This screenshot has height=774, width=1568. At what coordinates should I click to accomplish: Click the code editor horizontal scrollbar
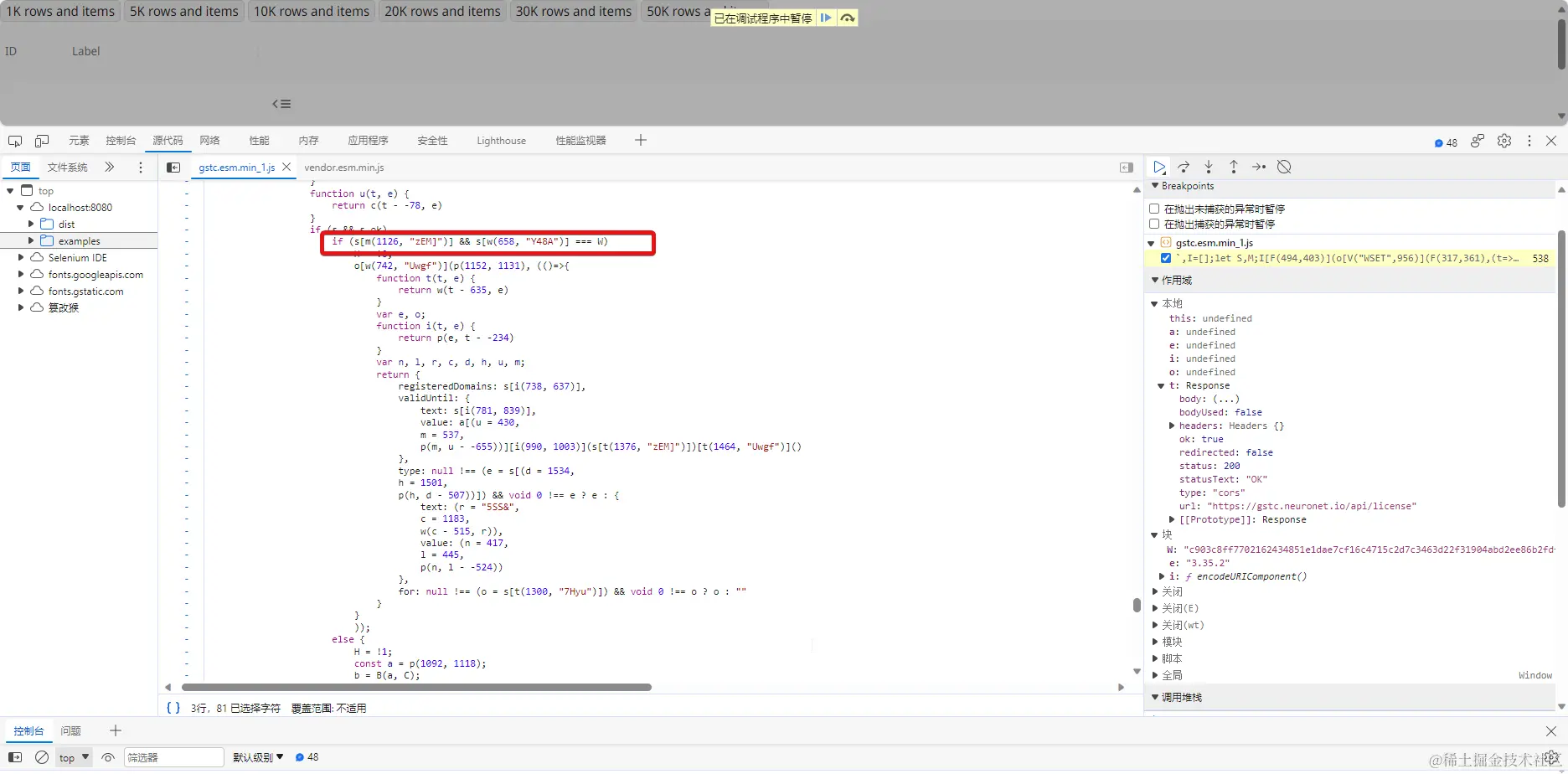416,687
